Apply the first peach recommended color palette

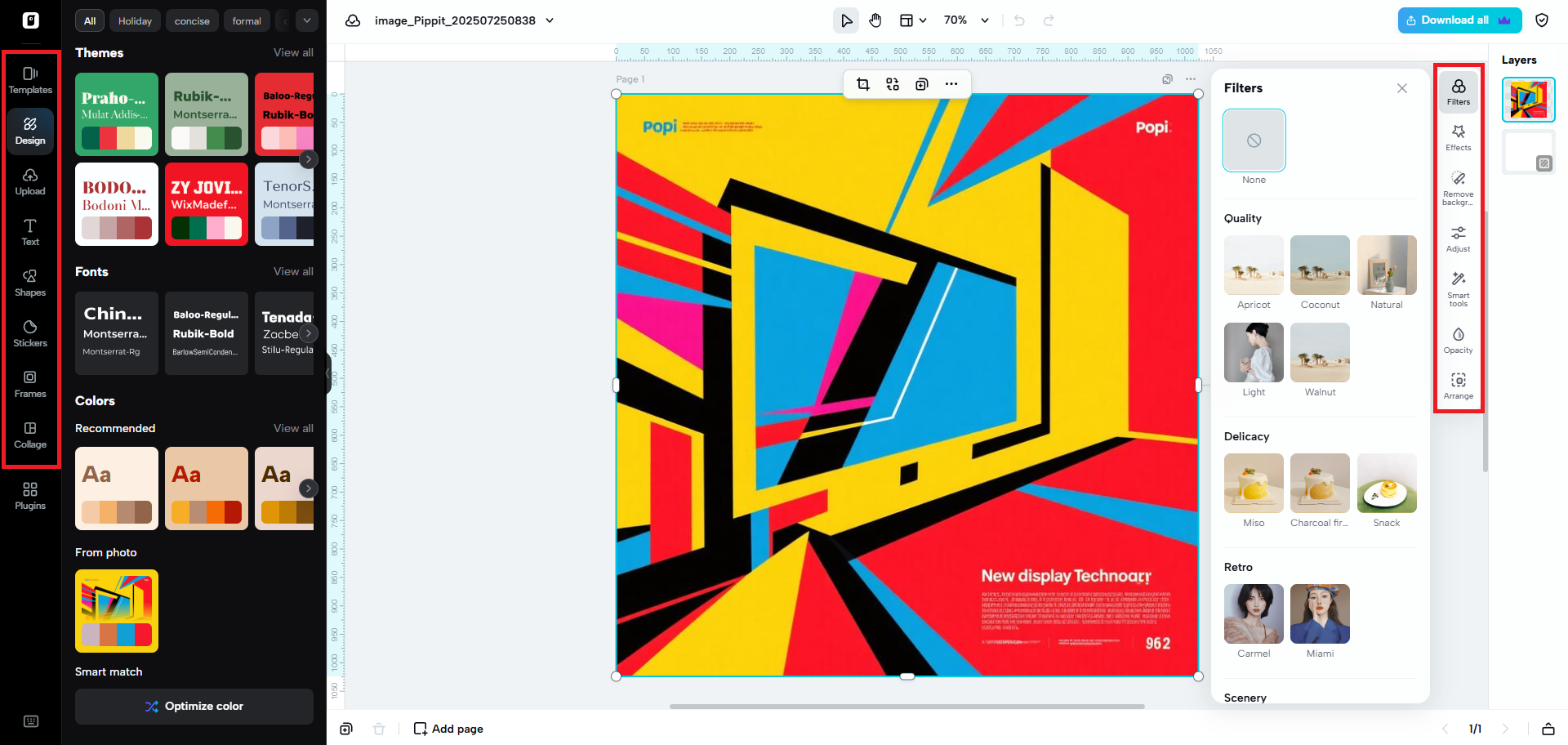[x=117, y=488]
